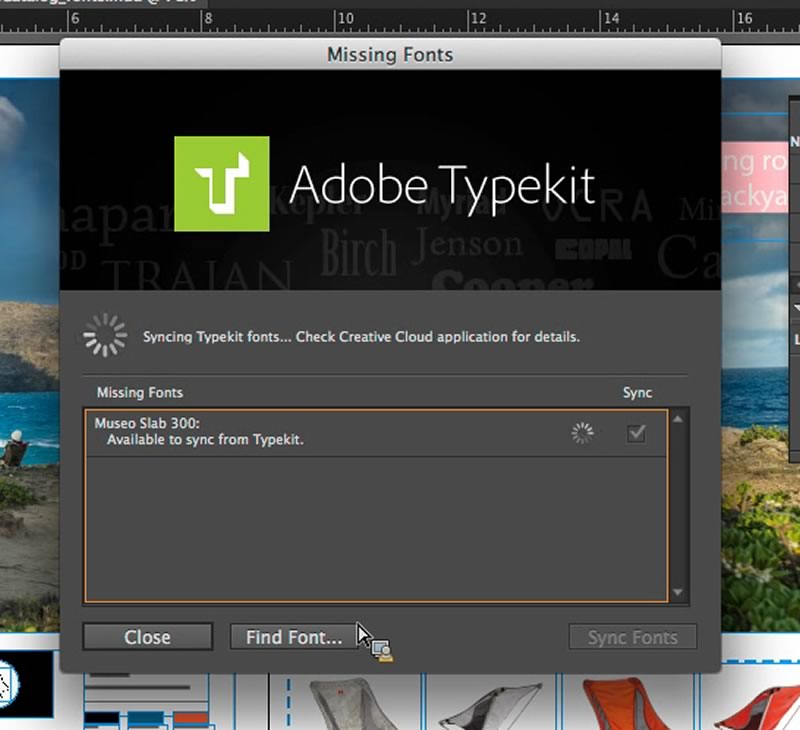
Task: Select the Museo Slab 300 font row
Action: 377,432
